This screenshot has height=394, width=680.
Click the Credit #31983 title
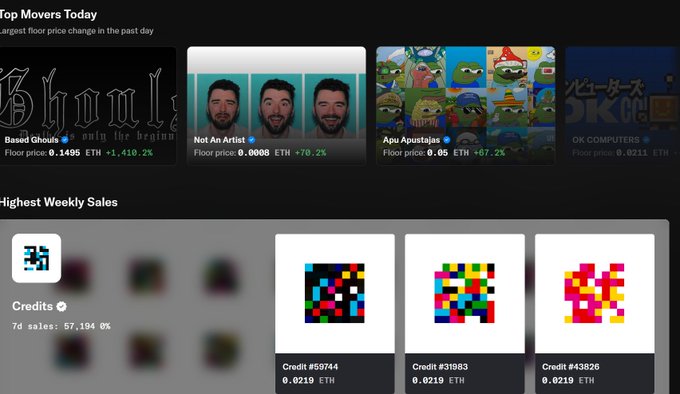(440, 367)
